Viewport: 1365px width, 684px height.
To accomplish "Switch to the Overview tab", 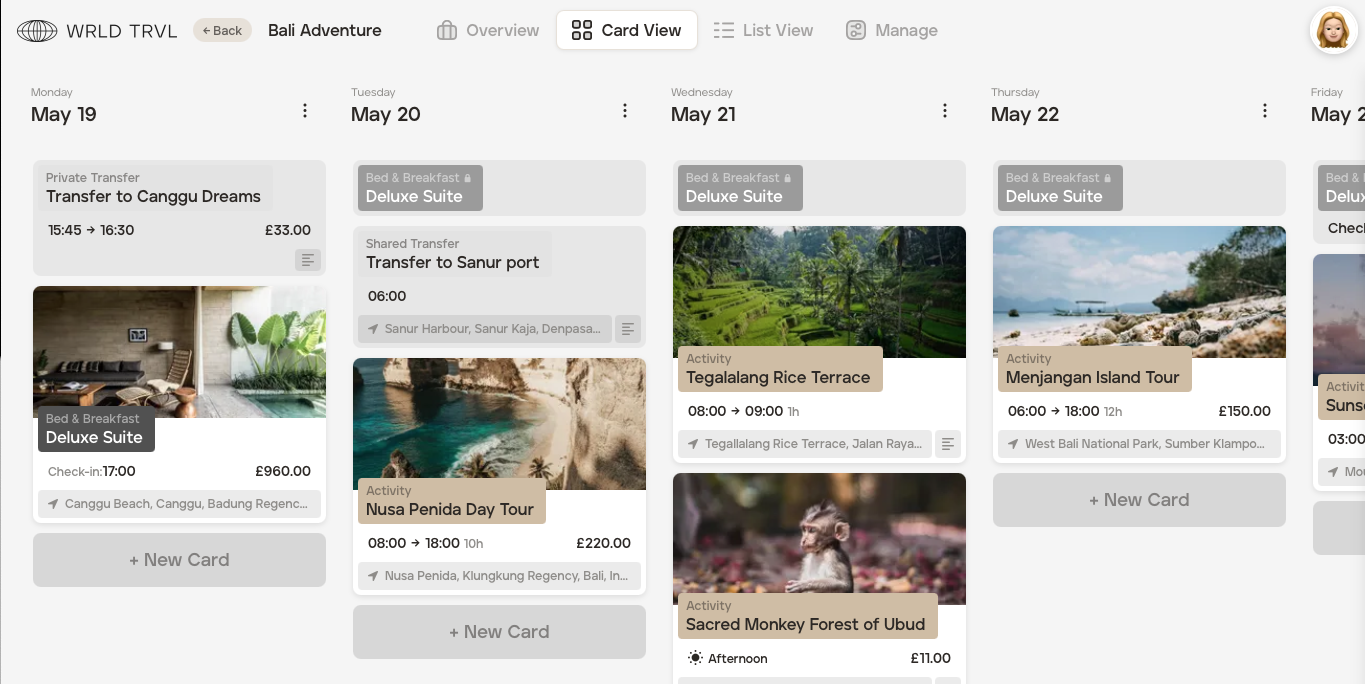I will (488, 31).
